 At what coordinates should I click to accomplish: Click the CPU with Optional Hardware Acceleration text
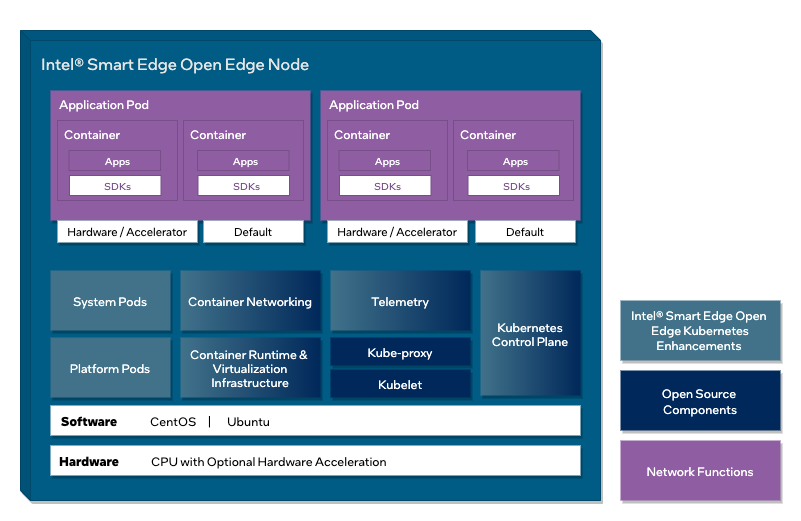click(268, 462)
